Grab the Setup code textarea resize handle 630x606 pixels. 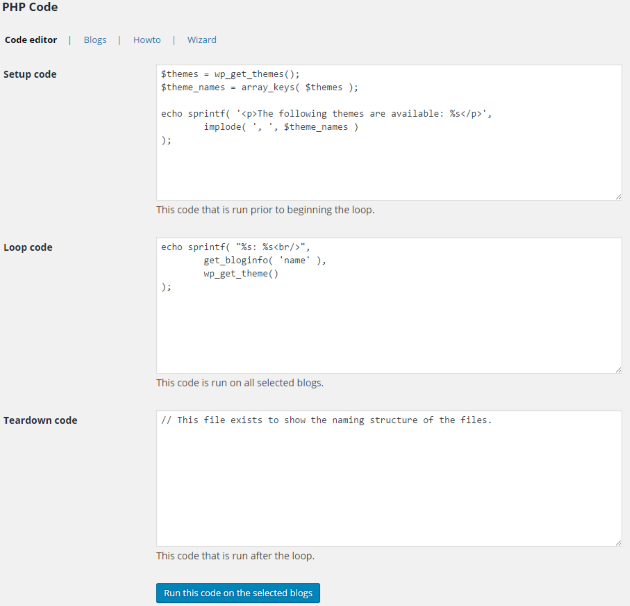tap(618, 197)
